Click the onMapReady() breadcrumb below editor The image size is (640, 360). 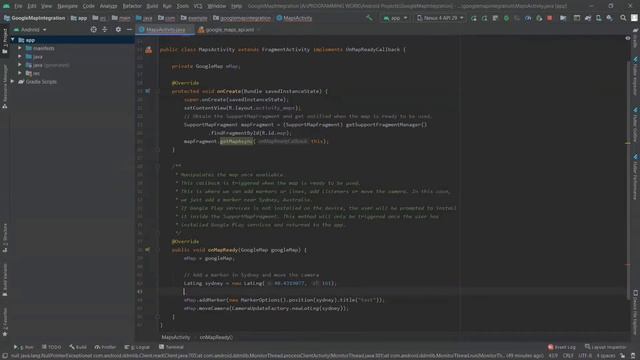[216, 337]
